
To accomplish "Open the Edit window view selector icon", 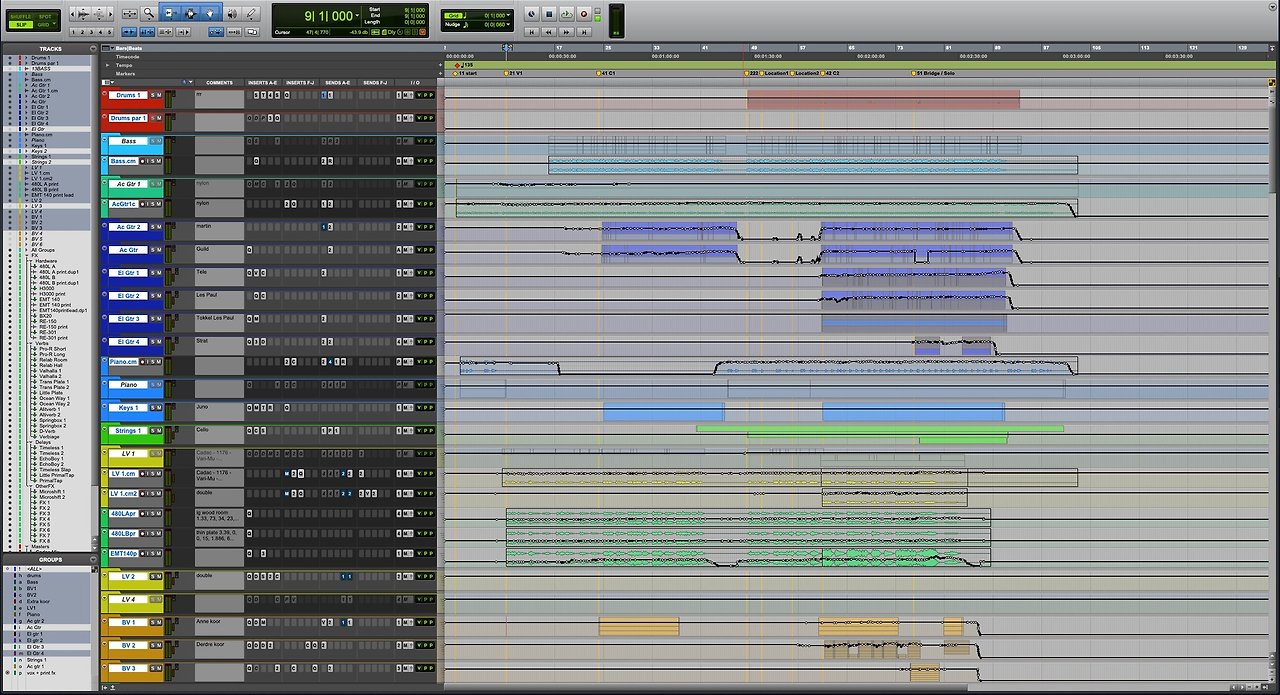I will 107,82.
